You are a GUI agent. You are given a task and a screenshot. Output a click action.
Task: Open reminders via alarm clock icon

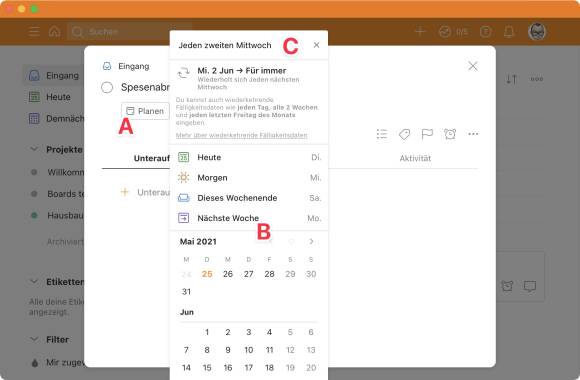pos(450,134)
